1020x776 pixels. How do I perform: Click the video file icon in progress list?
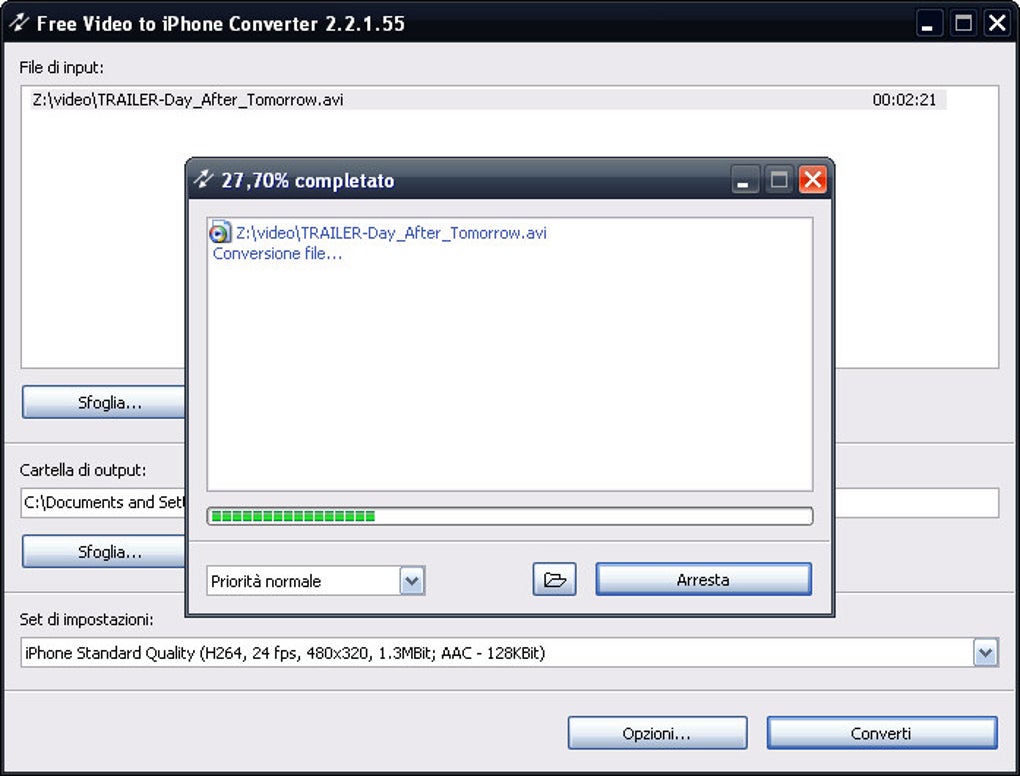click(221, 232)
